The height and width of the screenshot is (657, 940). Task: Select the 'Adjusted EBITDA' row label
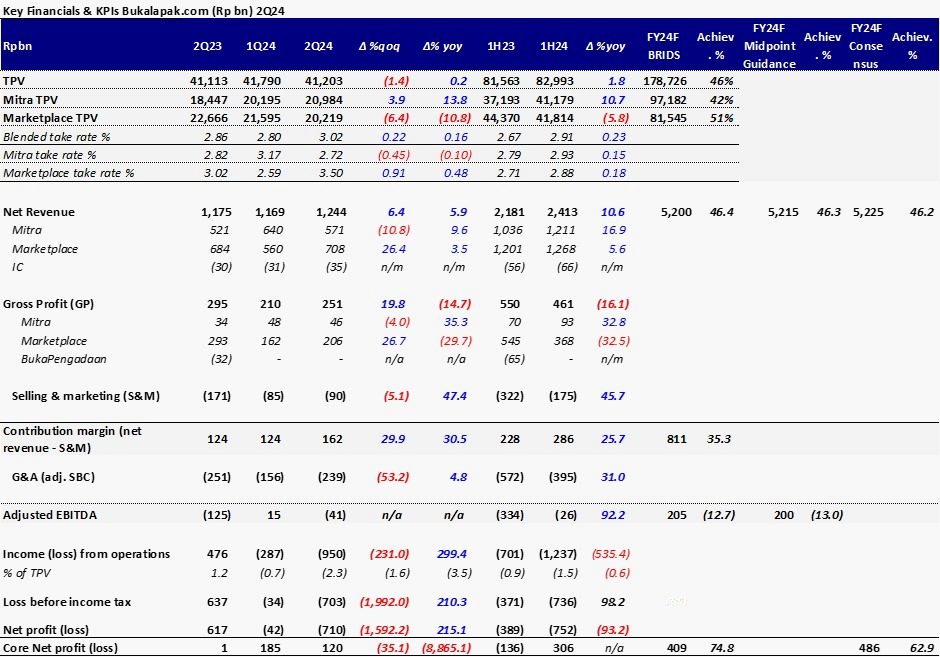50,515
